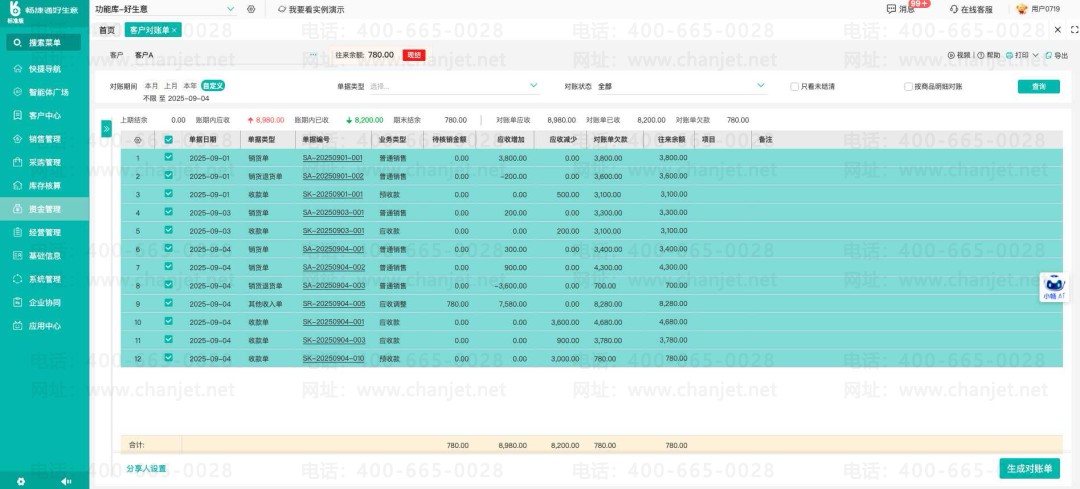
Task: Click the 查询 button
Action: [1039, 86]
